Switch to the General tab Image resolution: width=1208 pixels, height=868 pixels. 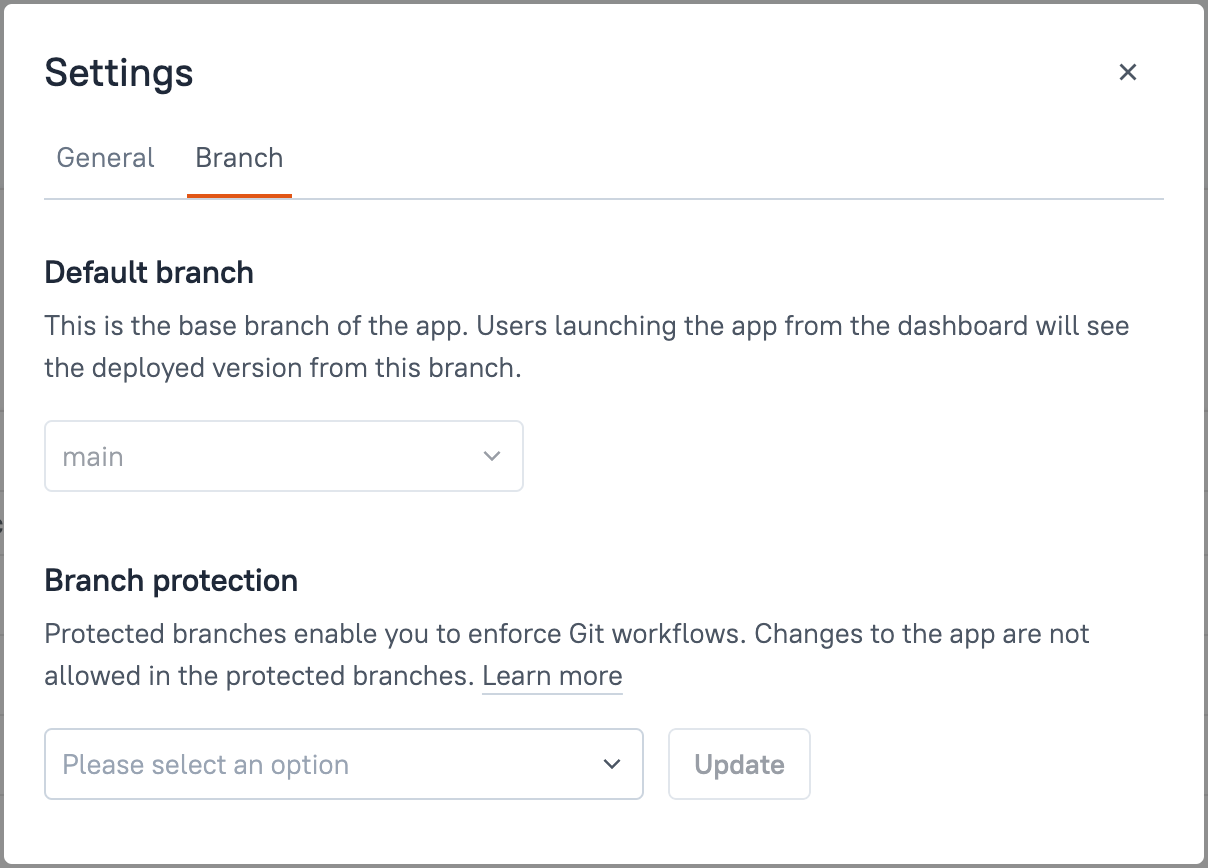[105, 158]
